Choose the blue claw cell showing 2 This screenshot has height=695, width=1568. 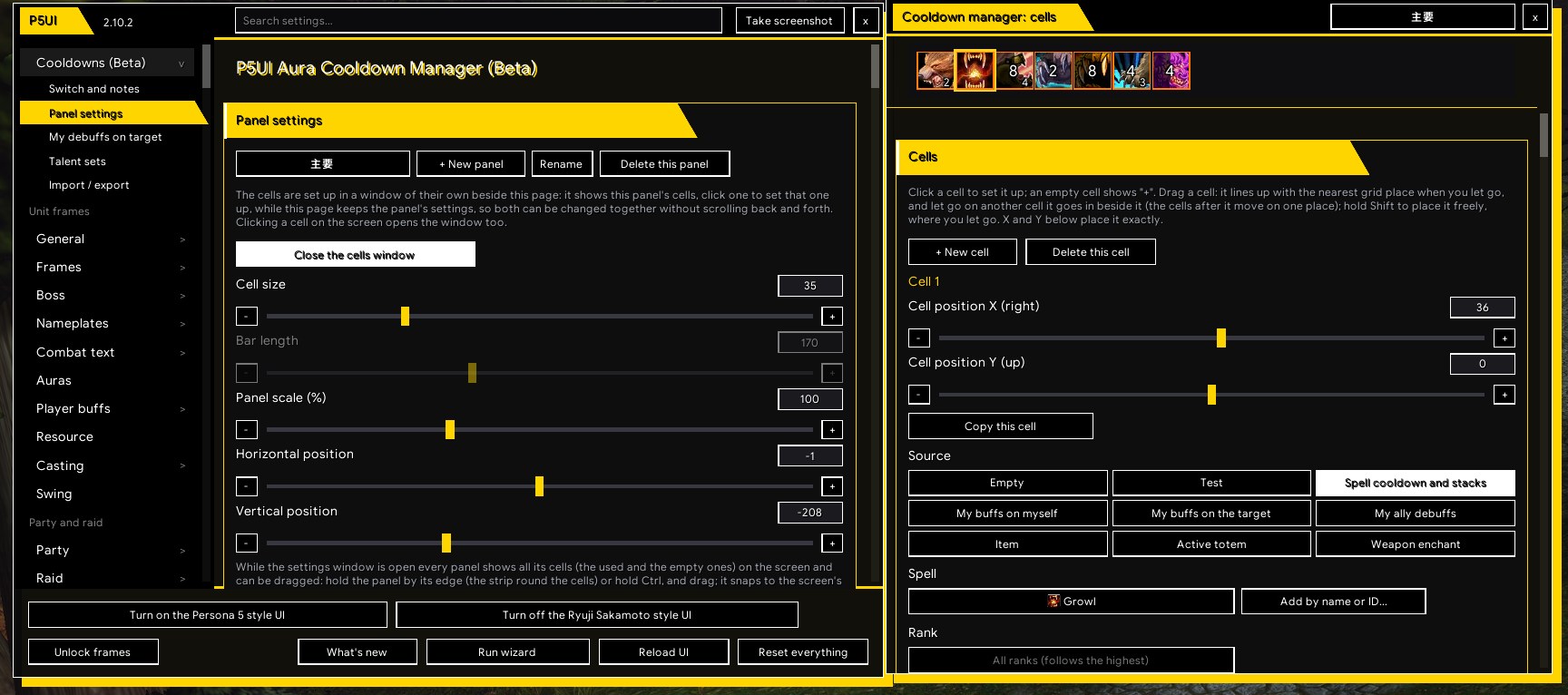coord(1053,71)
